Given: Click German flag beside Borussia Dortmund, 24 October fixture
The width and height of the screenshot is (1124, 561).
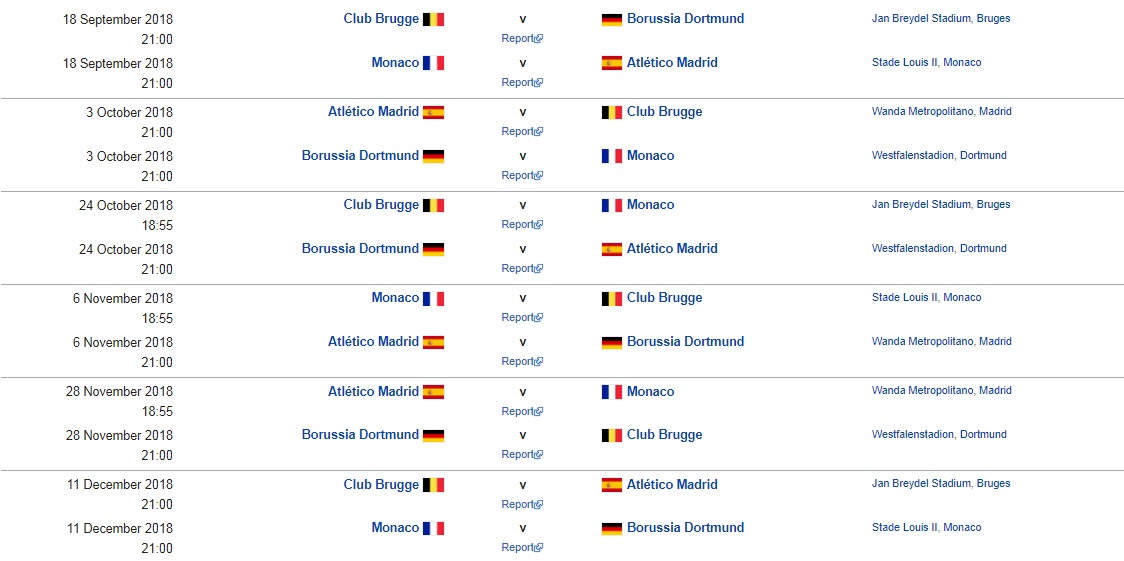Looking at the screenshot, I should click(x=433, y=249).
